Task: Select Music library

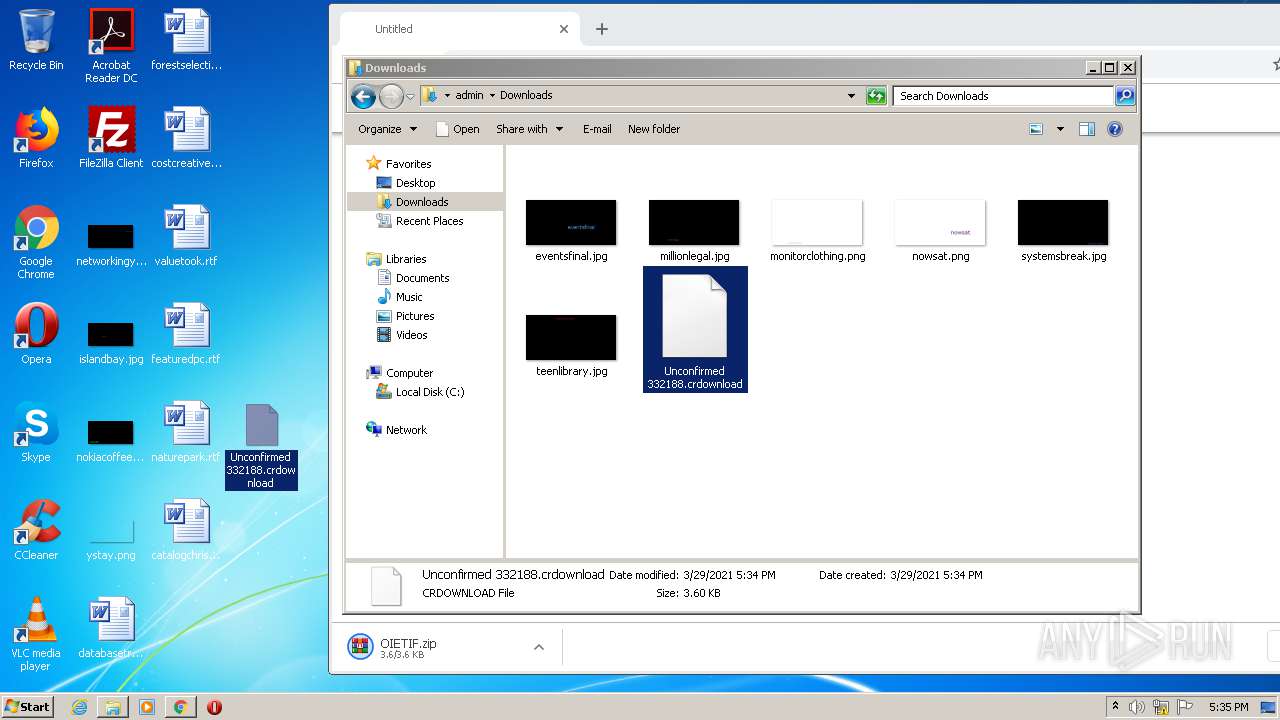Action: tap(409, 297)
